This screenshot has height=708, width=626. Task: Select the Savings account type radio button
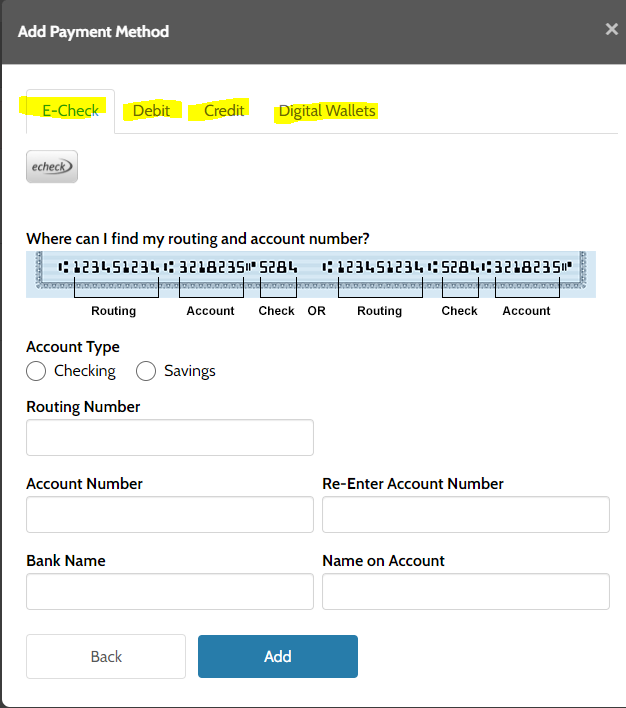[x=146, y=371]
